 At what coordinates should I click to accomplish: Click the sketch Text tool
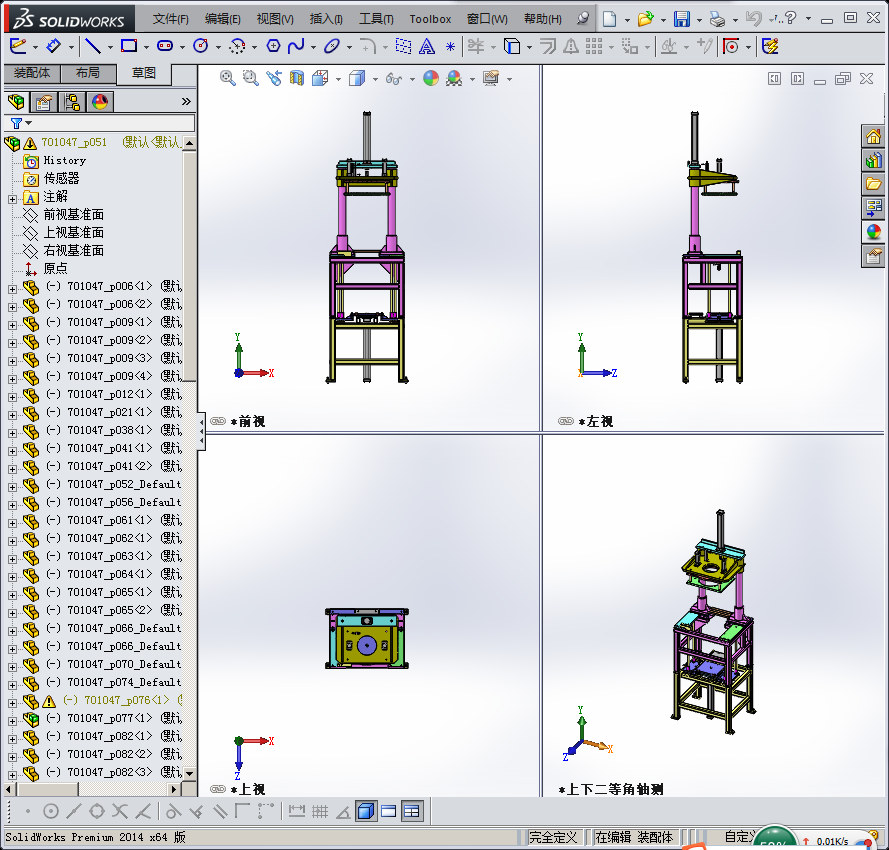click(426, 46)
